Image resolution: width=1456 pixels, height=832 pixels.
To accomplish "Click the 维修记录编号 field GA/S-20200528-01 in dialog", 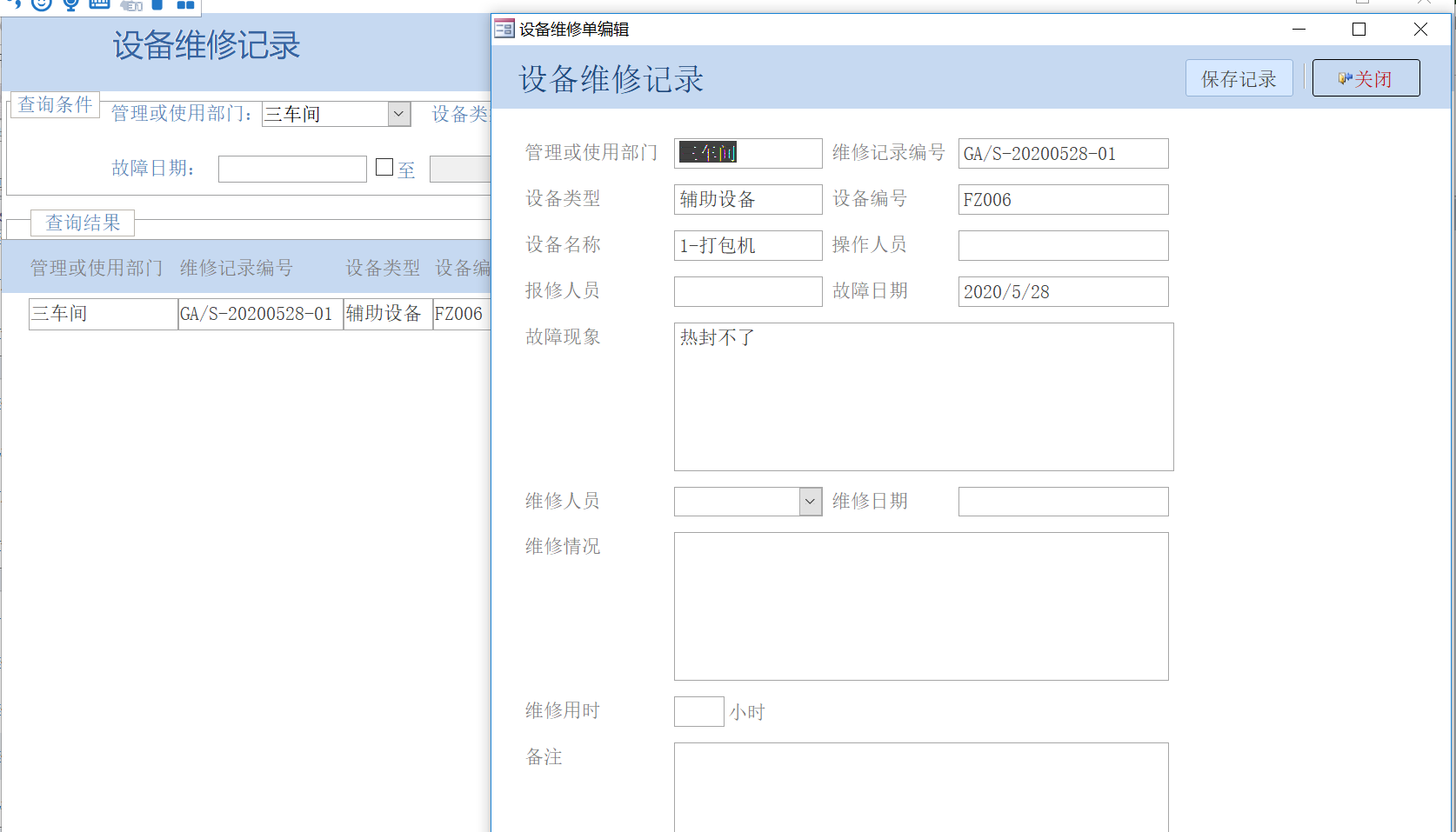I will tap(1063, 154).
